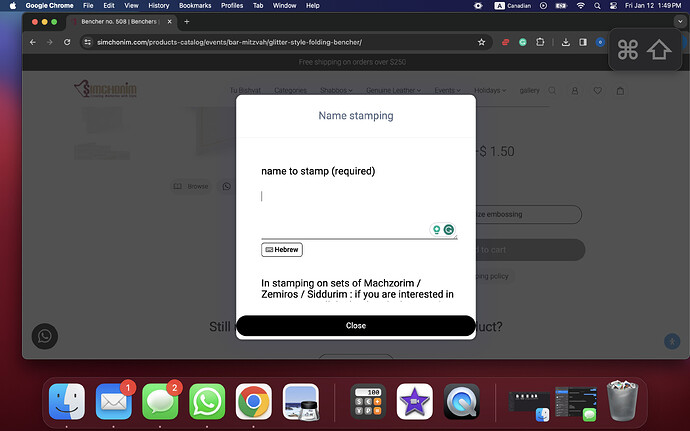This screenshot has height=431, width=690.
Task: Click the embossing option button behind the dialog
Action: (x=528, y=214)
